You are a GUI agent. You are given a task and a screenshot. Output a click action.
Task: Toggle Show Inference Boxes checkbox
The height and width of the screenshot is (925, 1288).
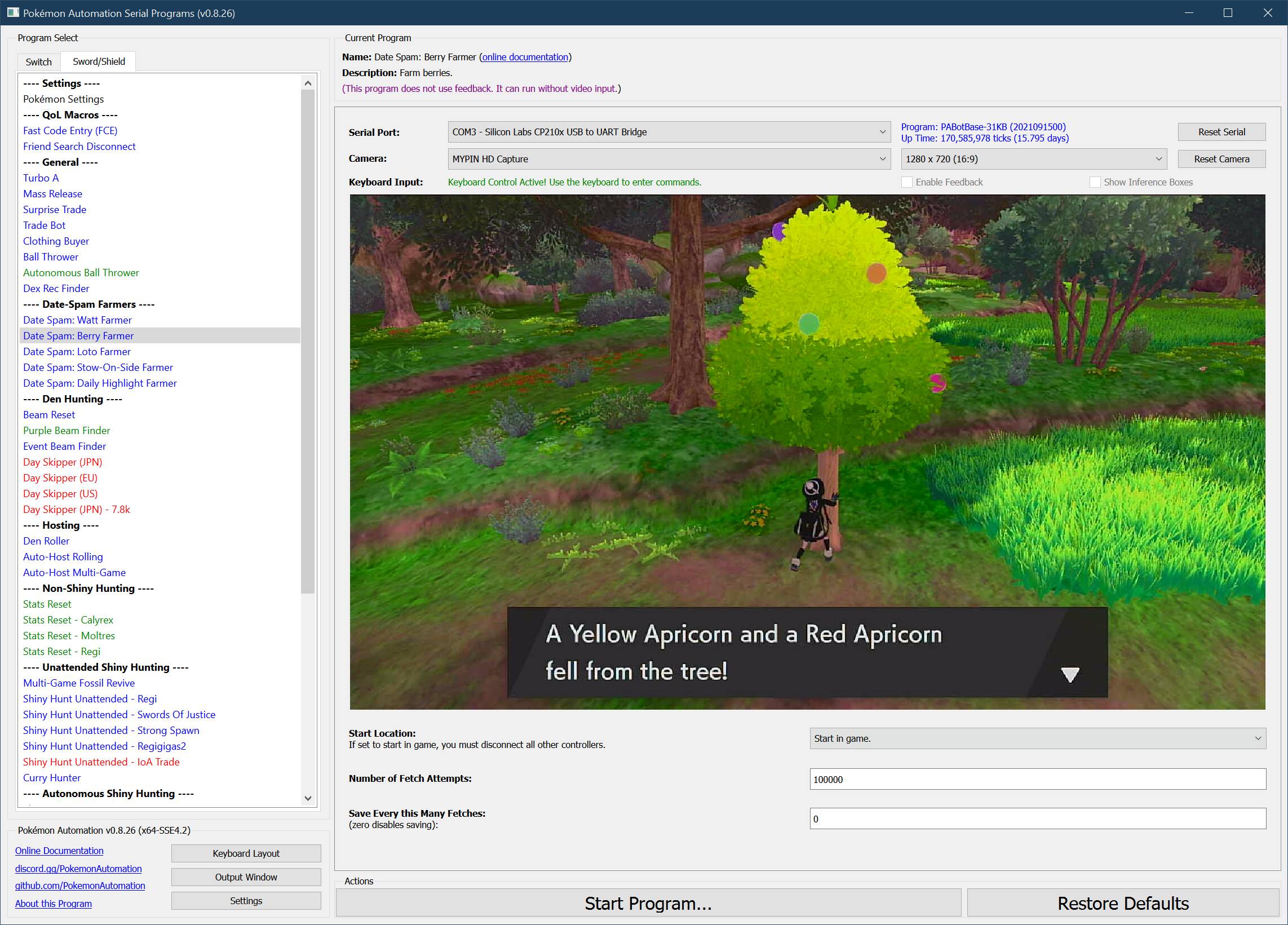point(1095,182)
